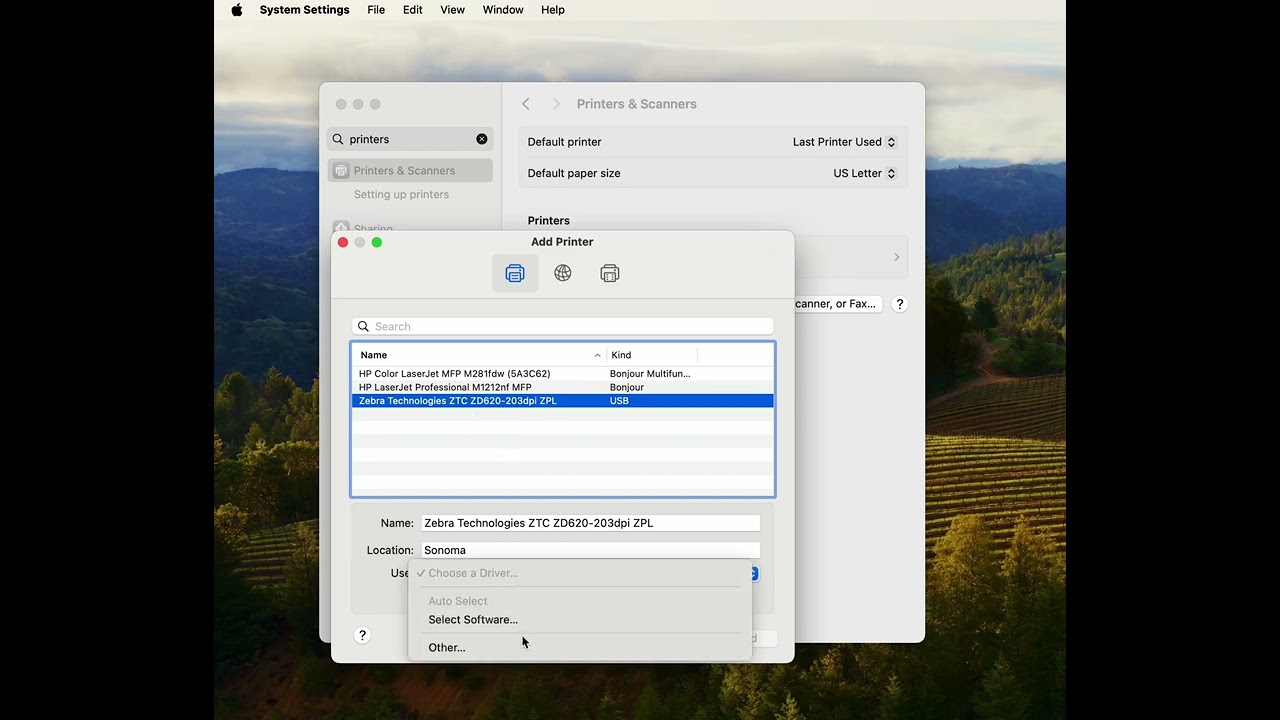This screenshot has width=1280, height=720.
Task: Select Zebra Technologies ZTC ZD620-203dpi ZPL row
Action: (x=563, y=401)
